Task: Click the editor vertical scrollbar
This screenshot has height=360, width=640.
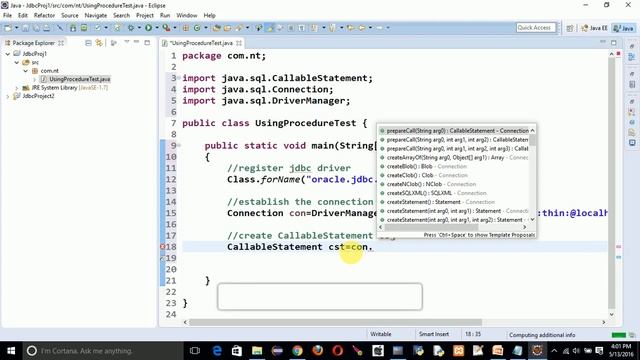Action: pyautogui.click(x=611, y=183)
